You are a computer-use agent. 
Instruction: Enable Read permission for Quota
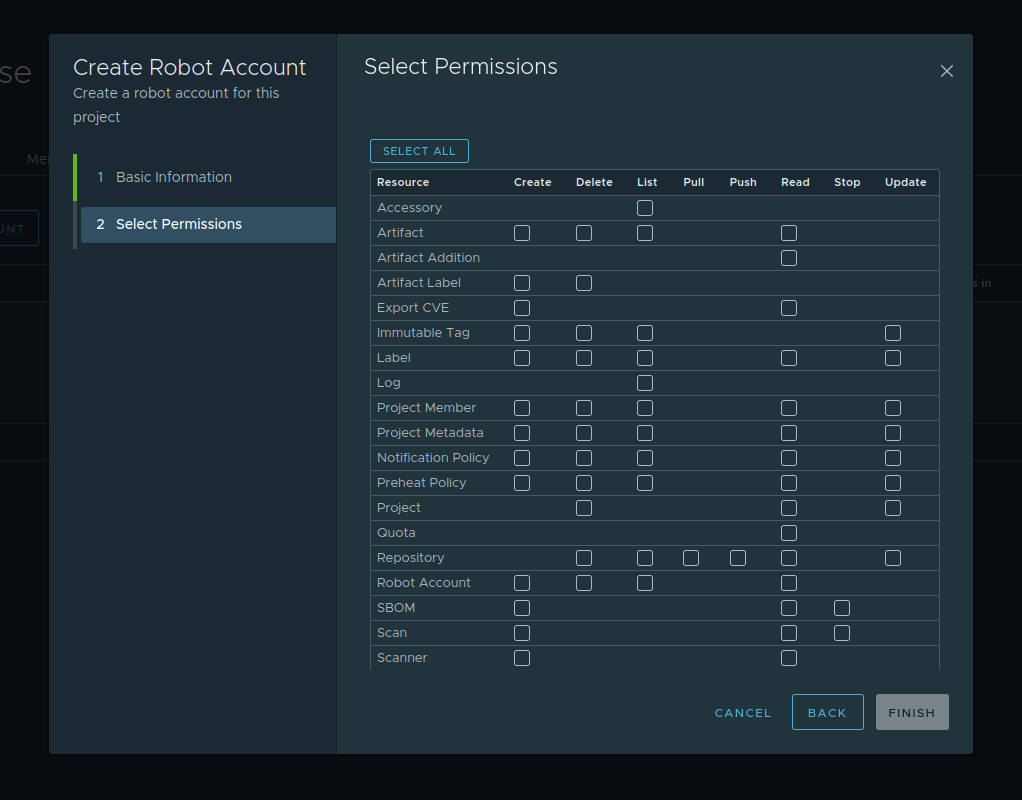point(789,533)
